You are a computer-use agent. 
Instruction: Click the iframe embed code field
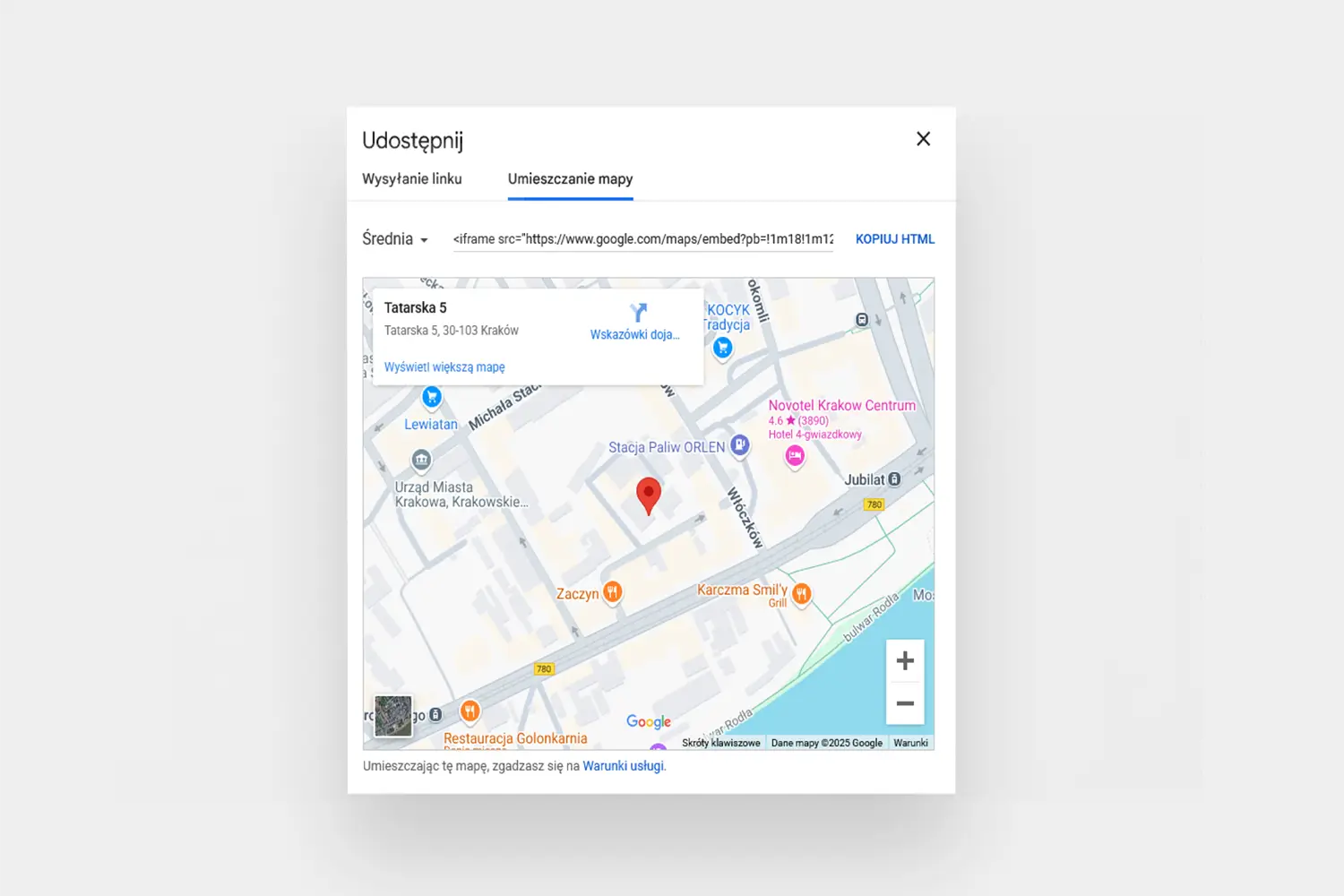click(643, 239)
